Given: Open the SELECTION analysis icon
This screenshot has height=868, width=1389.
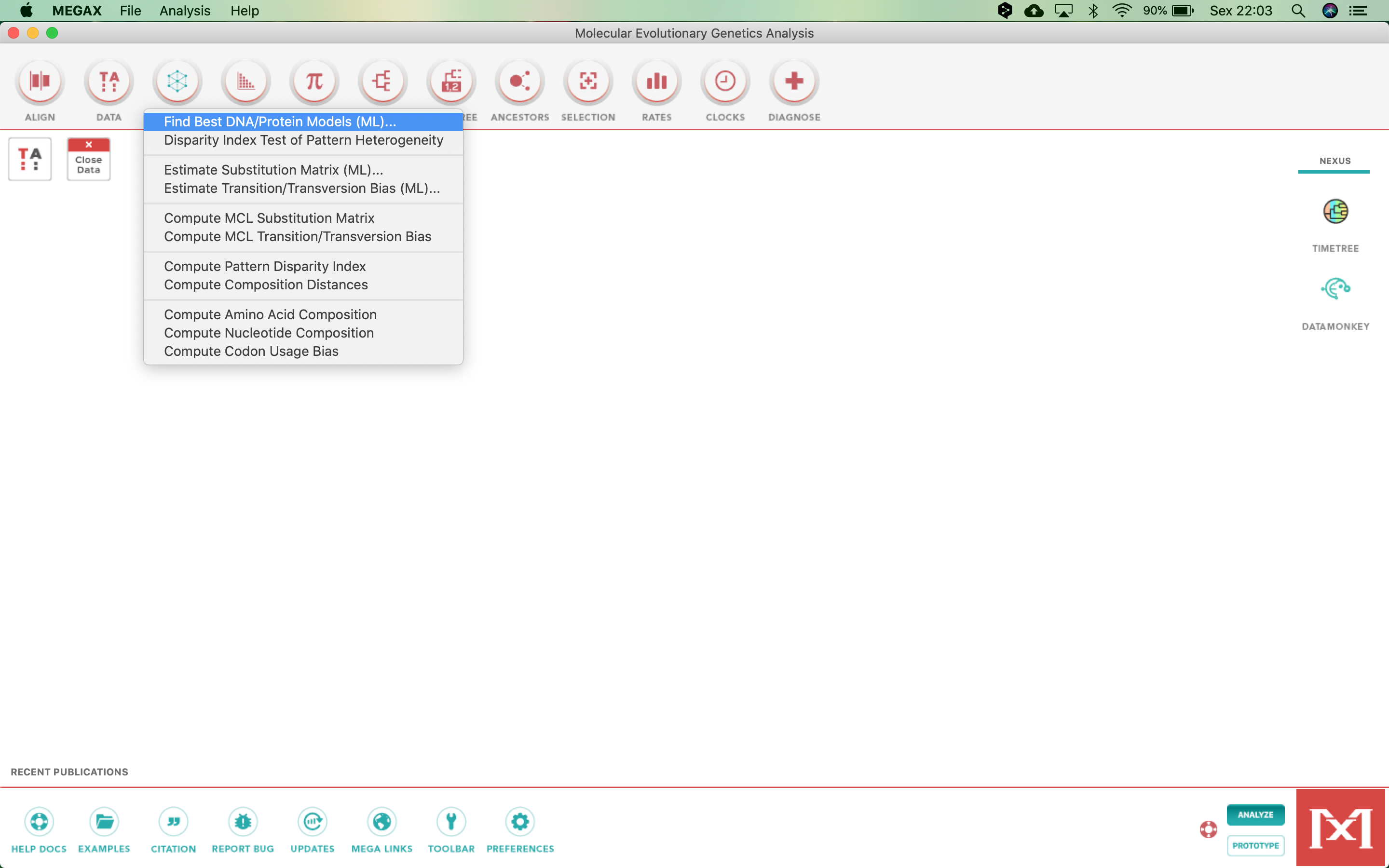Looking at the screenshot, I should (588, 81).
